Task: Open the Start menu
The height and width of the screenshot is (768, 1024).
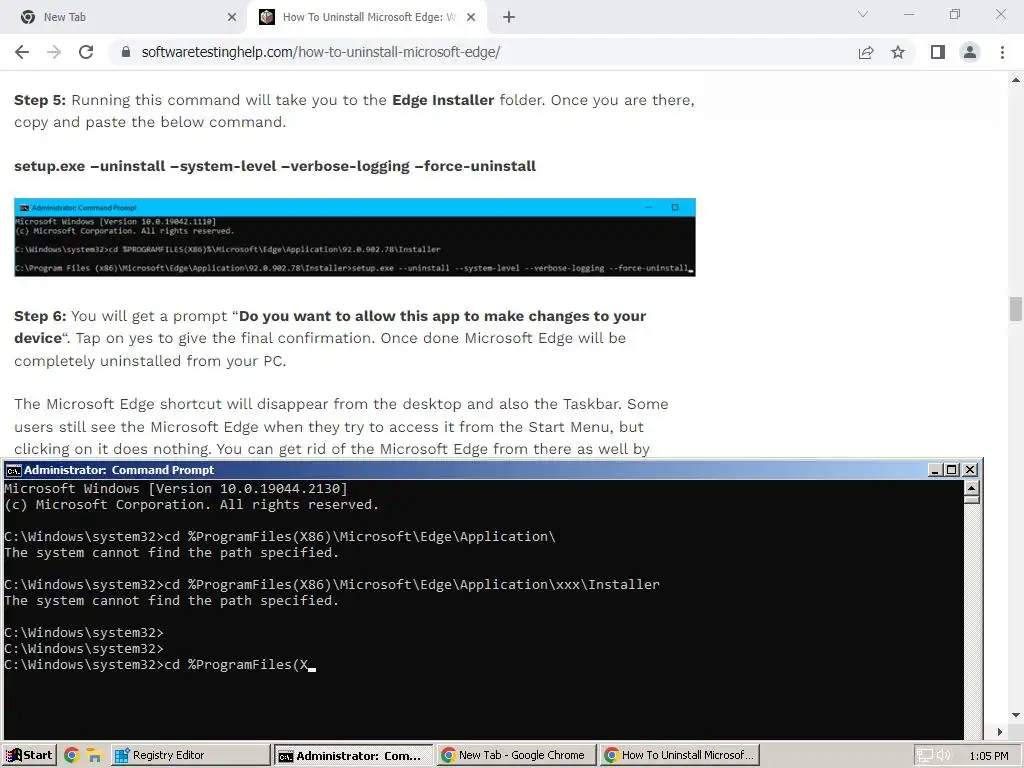Action: point(29,755)
